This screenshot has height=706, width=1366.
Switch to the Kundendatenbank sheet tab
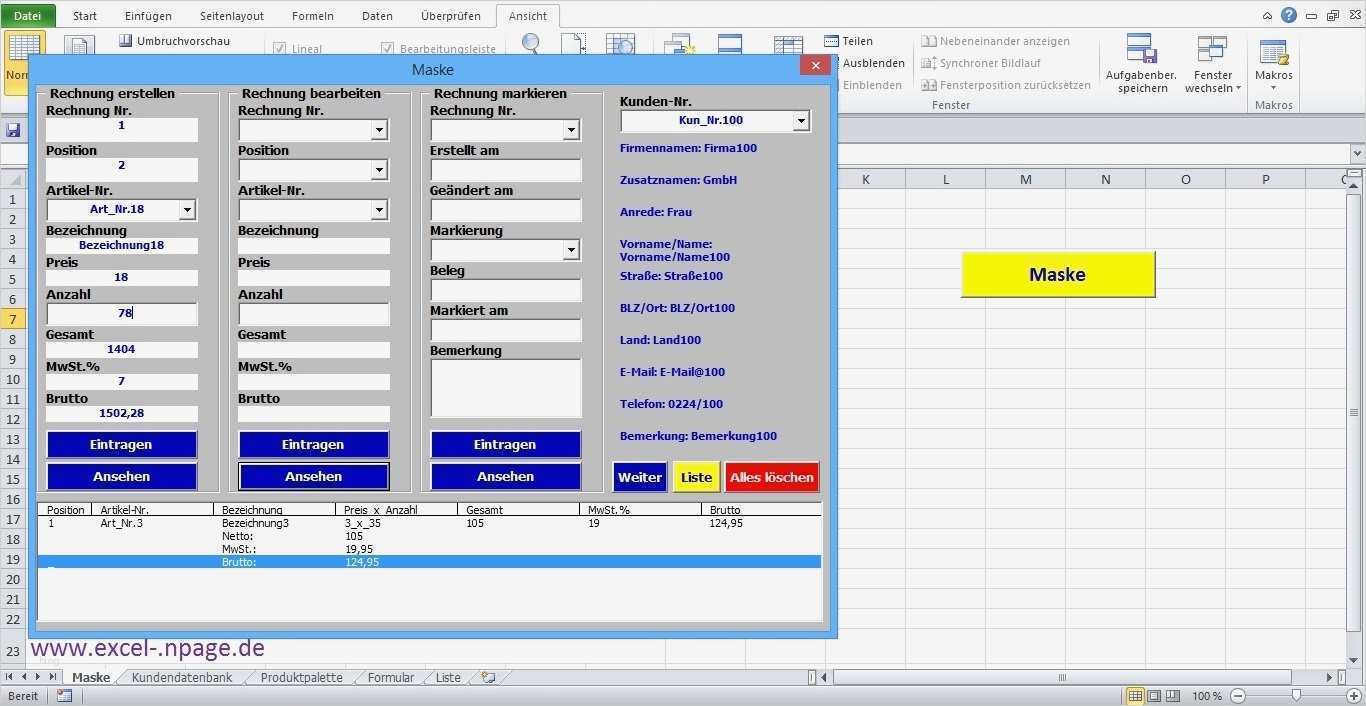181,677
